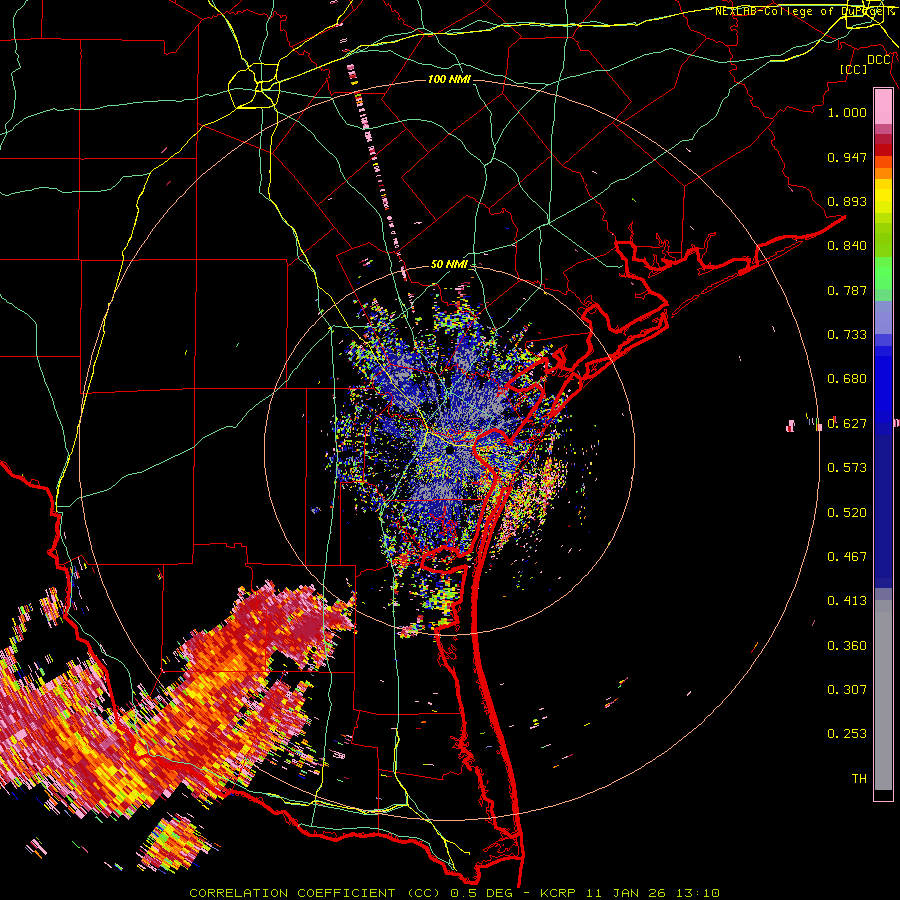
Task: Click the 0.5 DEG elevation text
Action: click(481, 893)
